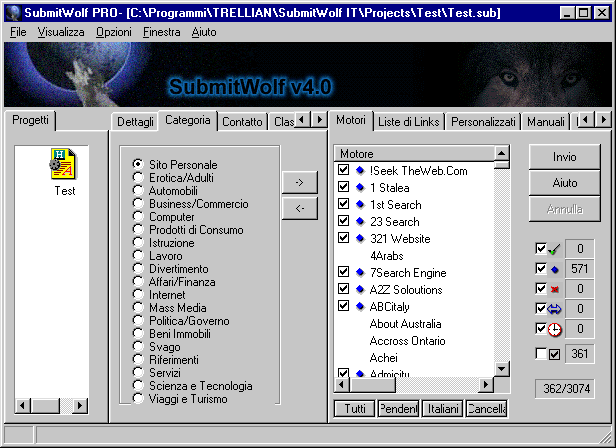Choose the Computer category radio button
Screen dimensions: 616x448
tap(138, 216)
